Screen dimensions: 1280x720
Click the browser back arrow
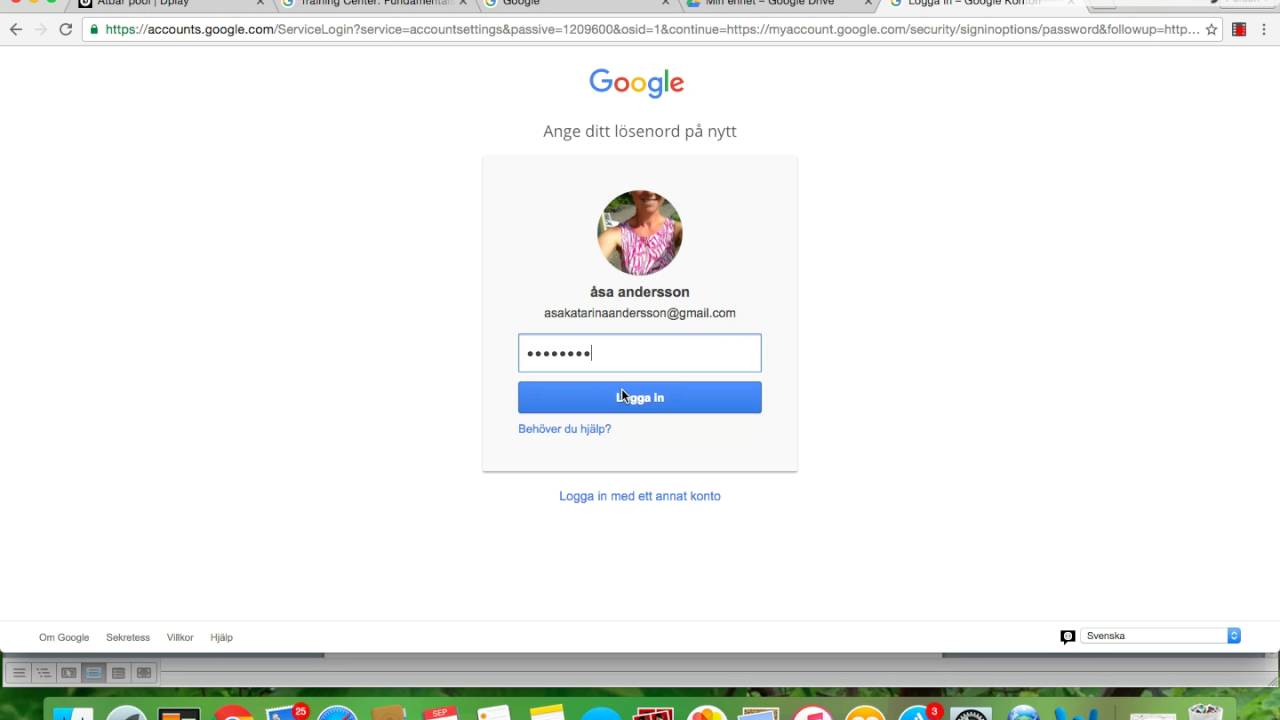16,29
